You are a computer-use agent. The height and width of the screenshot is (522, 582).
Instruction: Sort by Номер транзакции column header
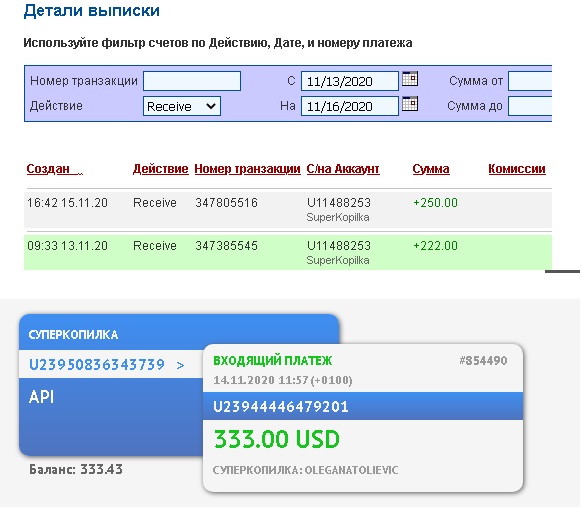[247, 169]
